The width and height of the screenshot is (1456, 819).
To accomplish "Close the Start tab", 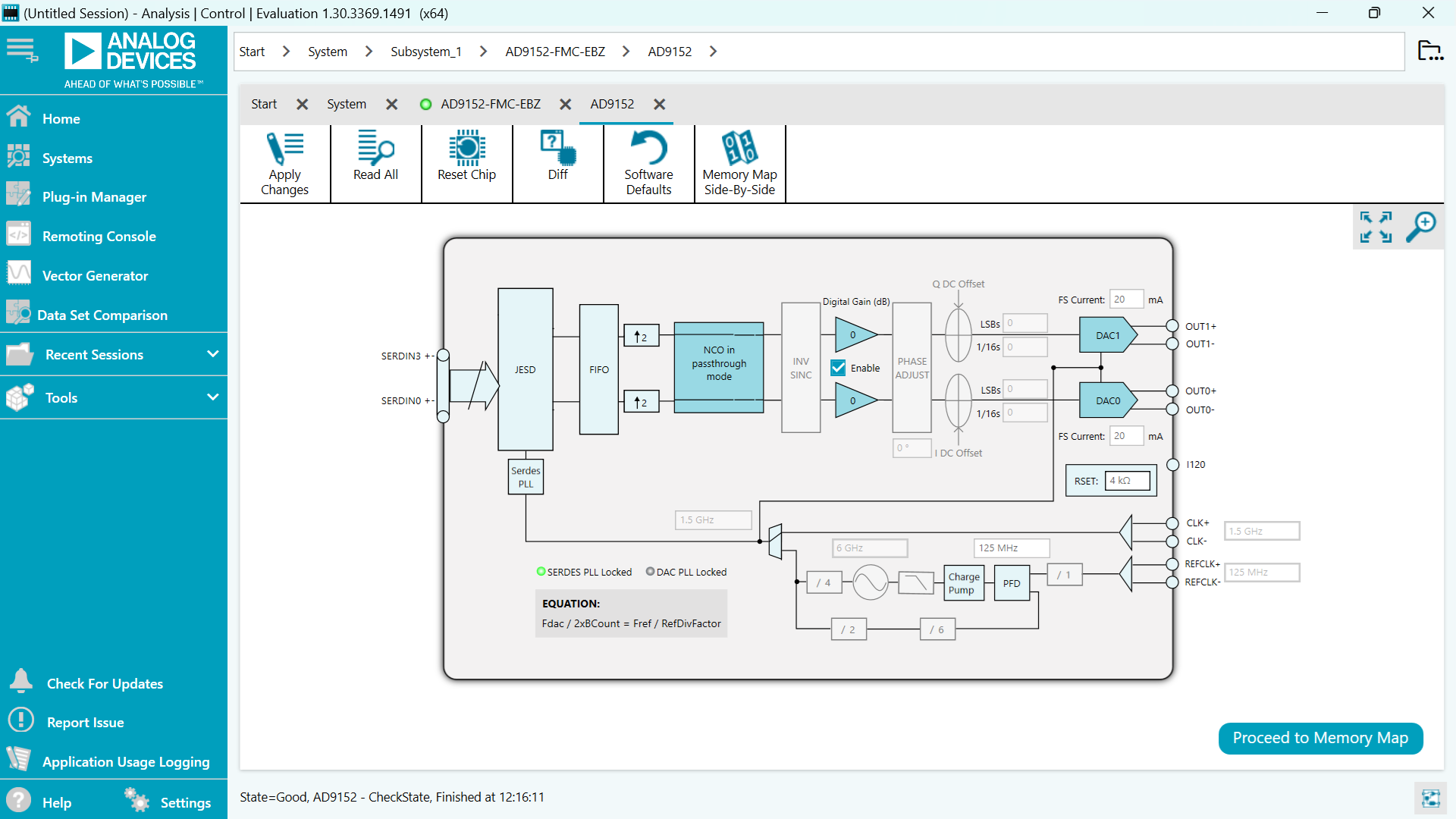I will (x=302, y=105).
